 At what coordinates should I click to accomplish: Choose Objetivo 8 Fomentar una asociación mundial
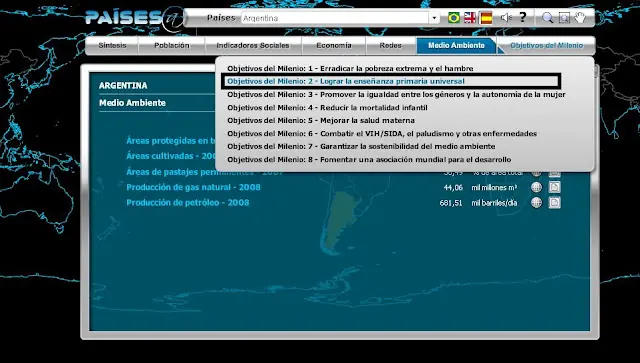tap(369, 160)
